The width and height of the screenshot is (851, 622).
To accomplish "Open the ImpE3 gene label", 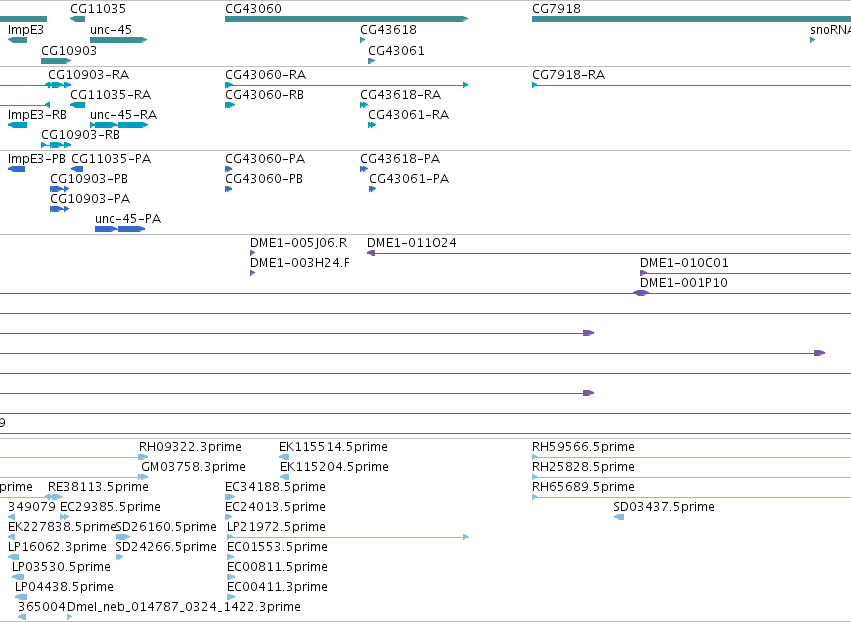I will point(26,30).
